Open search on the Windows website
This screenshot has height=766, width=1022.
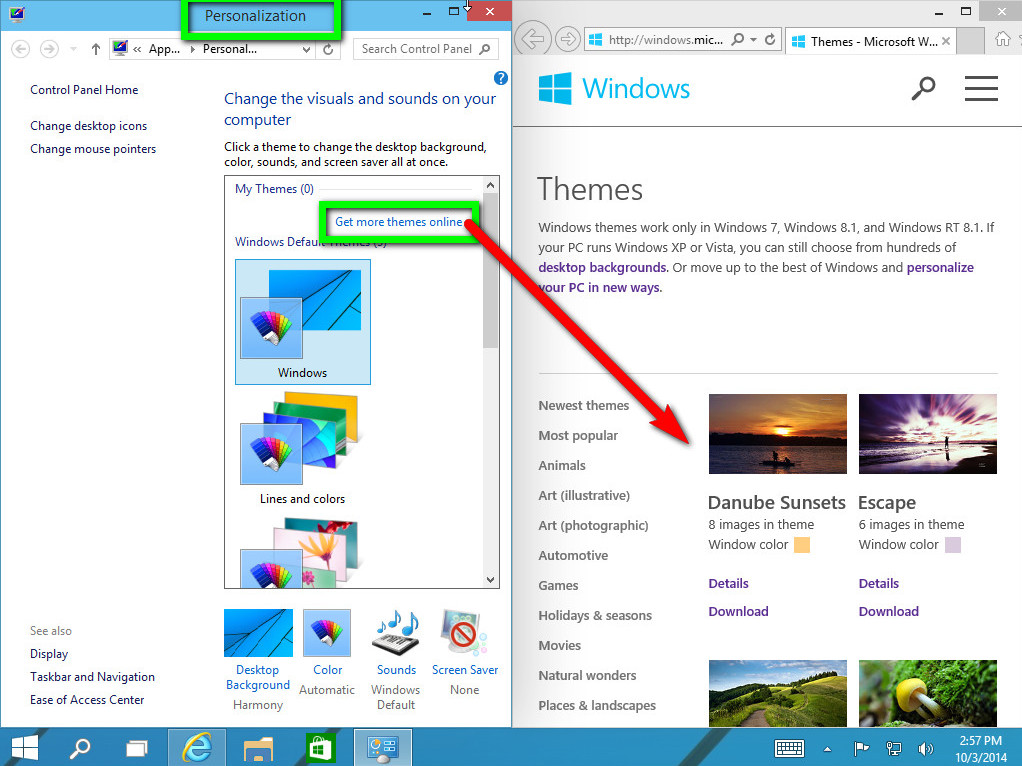click(x=923, y=88)
